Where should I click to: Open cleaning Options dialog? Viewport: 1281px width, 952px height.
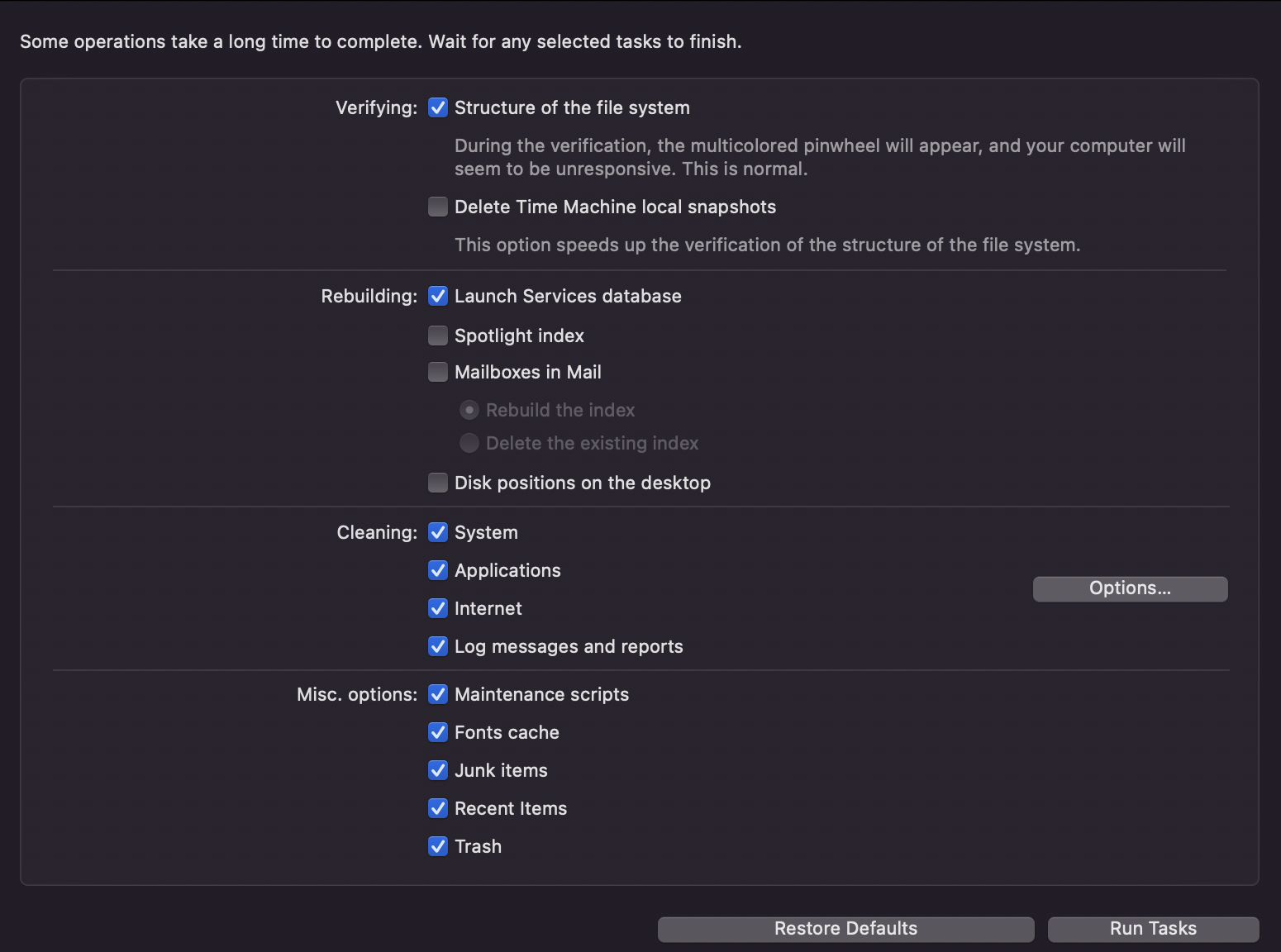tap(1130, 588)
